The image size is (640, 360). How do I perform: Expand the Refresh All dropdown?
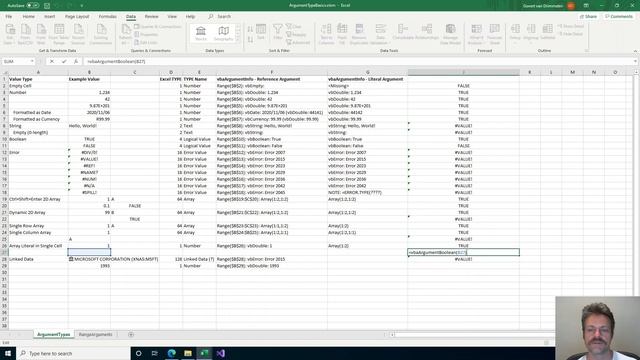click(x=125, y=42)
